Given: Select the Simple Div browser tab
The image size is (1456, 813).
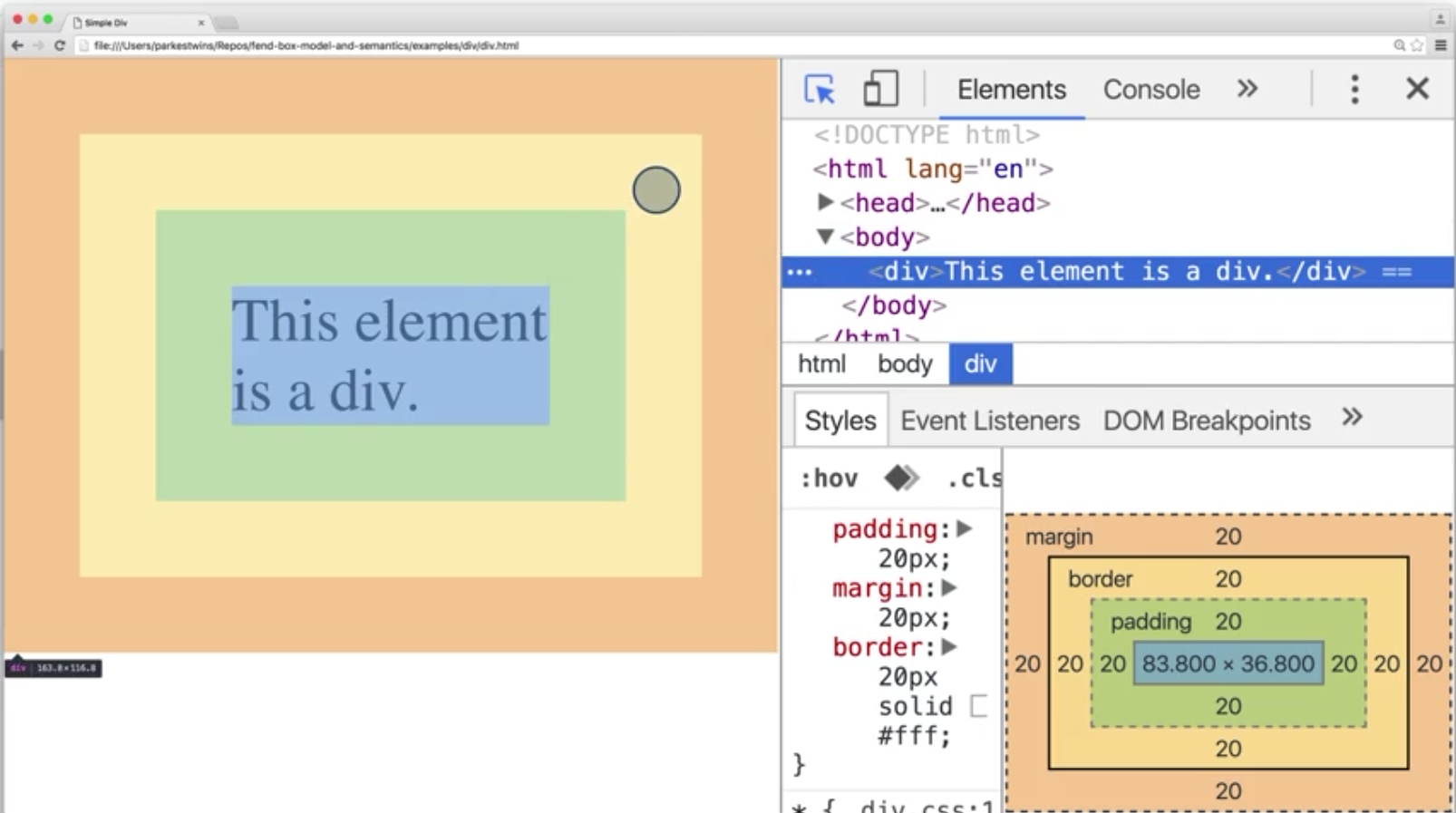Looking at the screenshot, I should 138,22.
